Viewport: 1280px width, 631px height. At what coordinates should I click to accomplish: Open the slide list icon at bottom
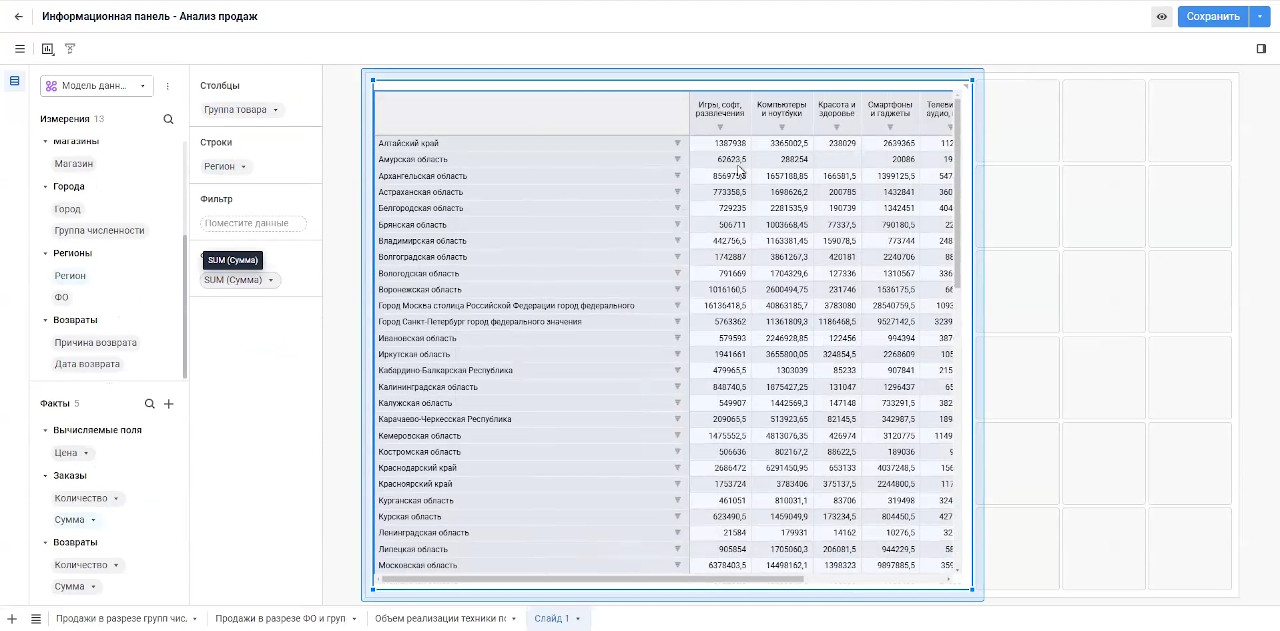click(x=36, y=619)
